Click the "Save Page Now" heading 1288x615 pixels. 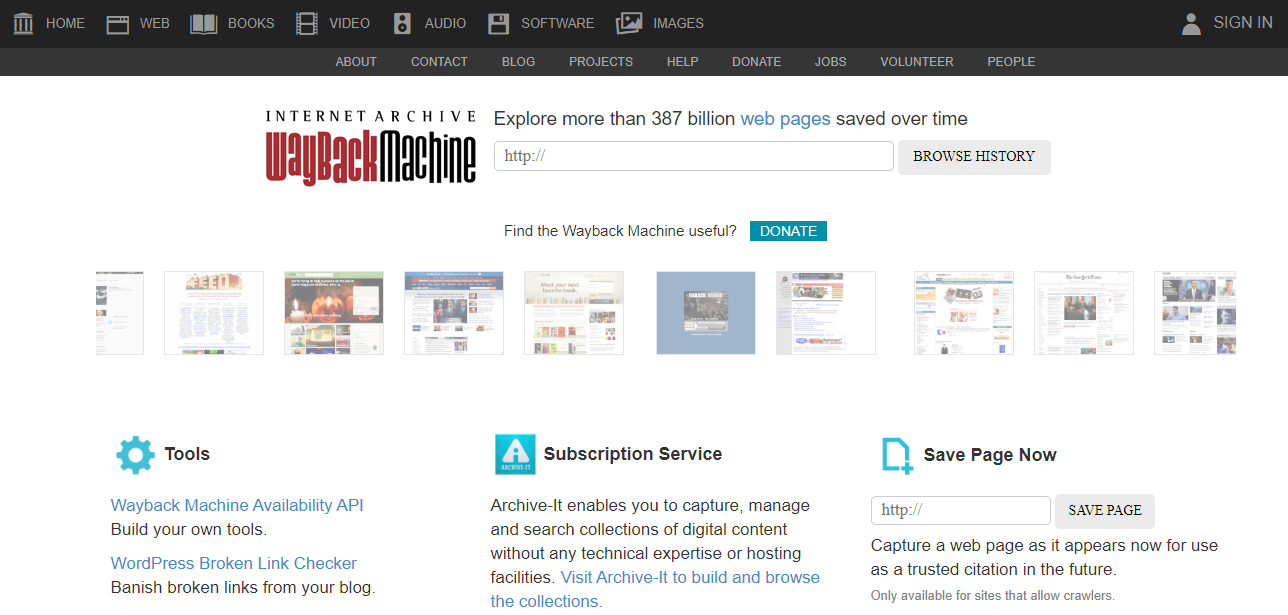coord(990,455)
